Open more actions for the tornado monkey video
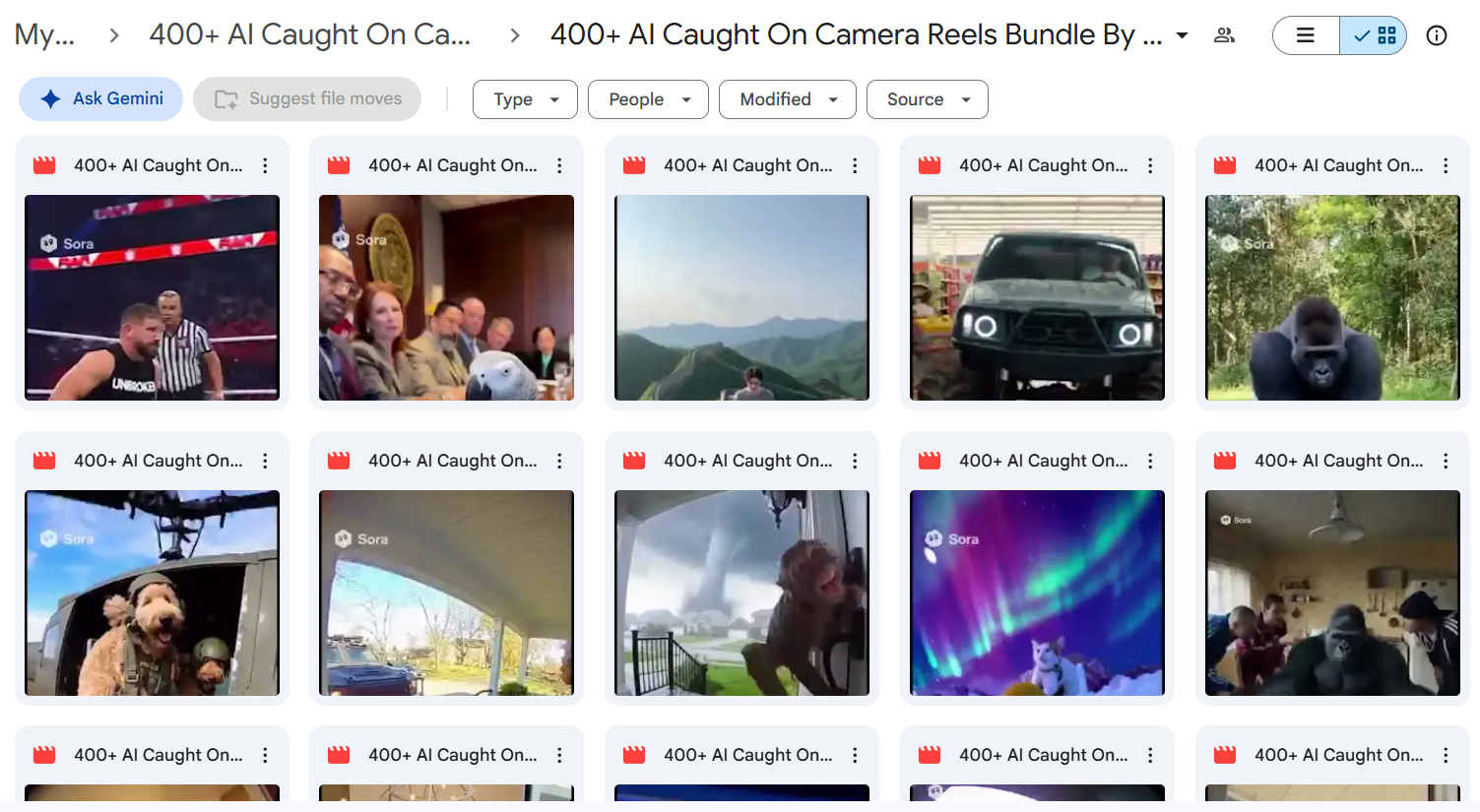 point(855,461)
